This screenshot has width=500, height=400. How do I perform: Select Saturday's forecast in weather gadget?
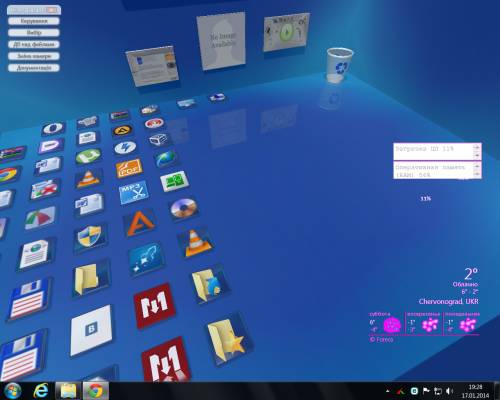386,323
